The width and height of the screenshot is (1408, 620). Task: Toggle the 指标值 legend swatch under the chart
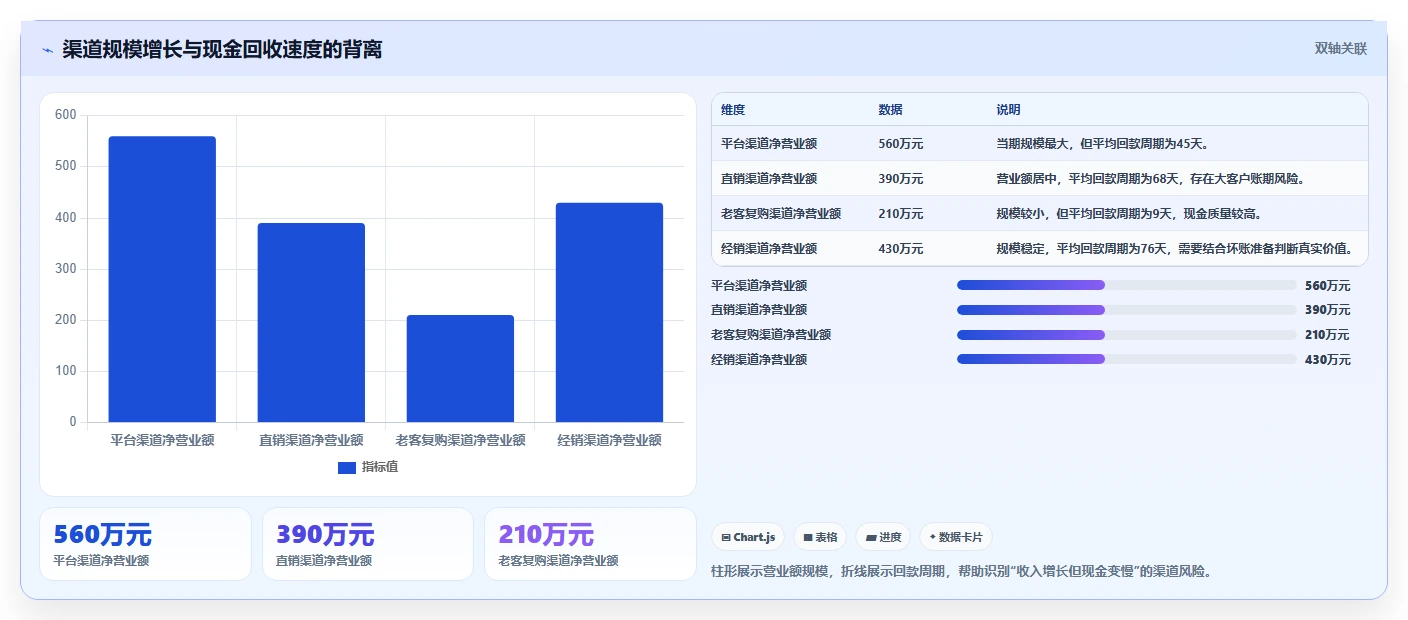click(347, 467)
